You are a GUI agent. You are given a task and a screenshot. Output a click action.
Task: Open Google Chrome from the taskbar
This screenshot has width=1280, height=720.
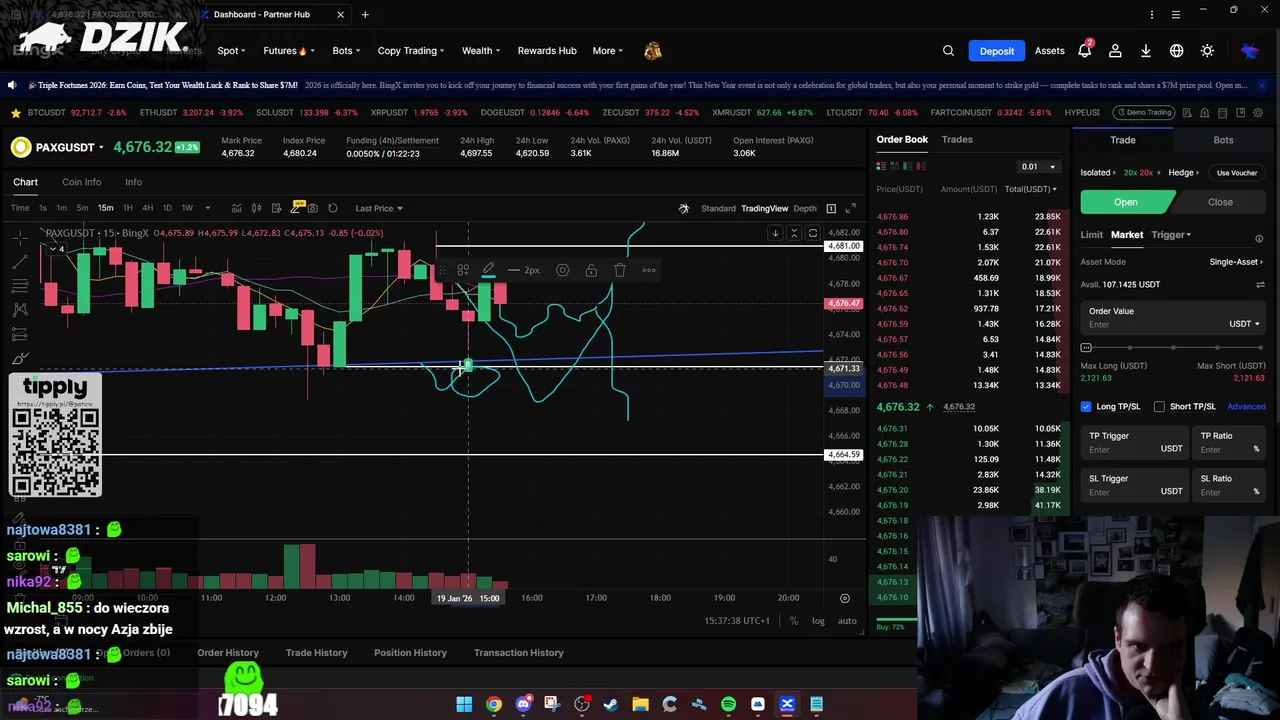[494, 704]
